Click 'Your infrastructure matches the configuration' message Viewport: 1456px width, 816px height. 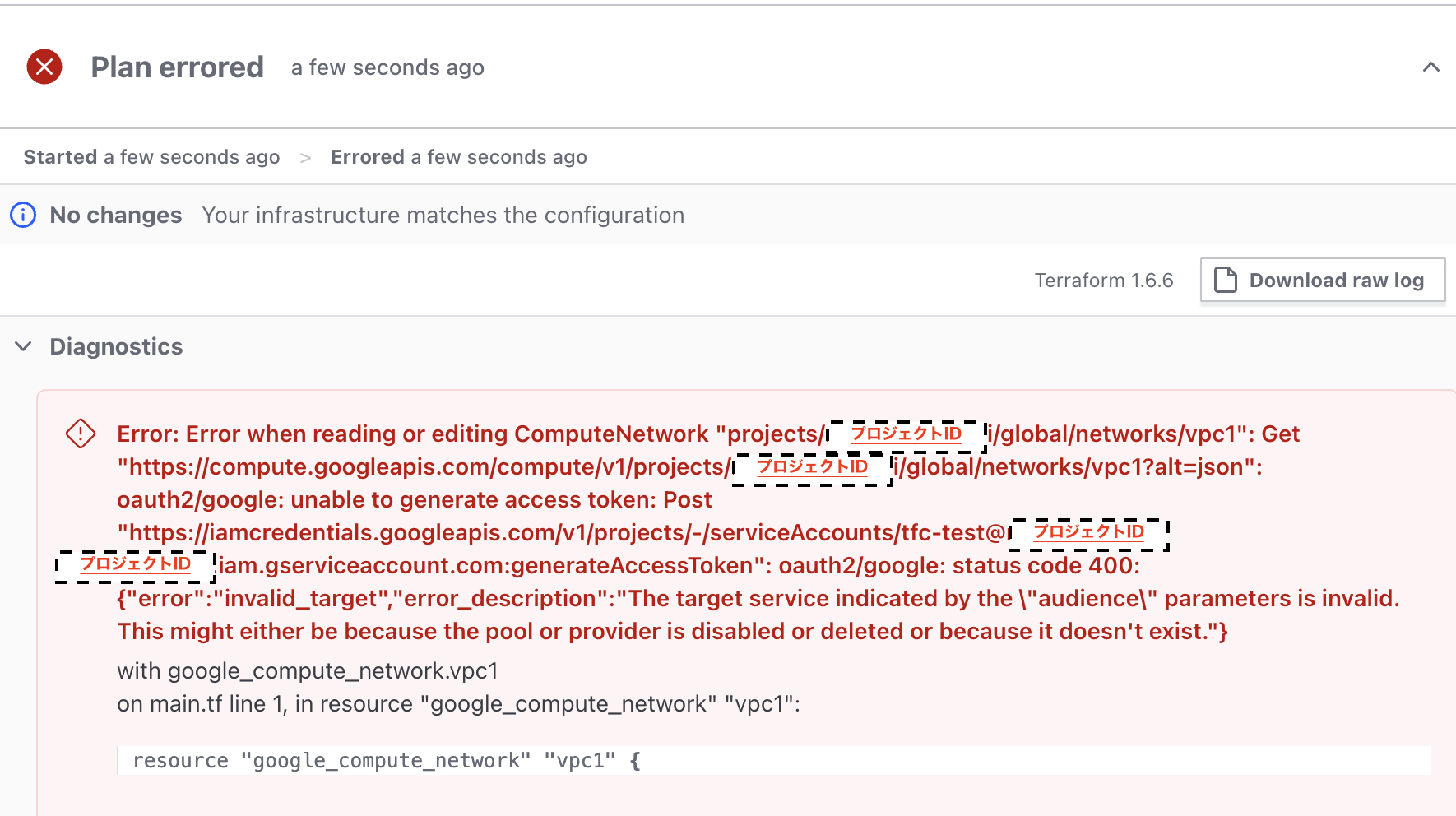[x=443, y=215]
